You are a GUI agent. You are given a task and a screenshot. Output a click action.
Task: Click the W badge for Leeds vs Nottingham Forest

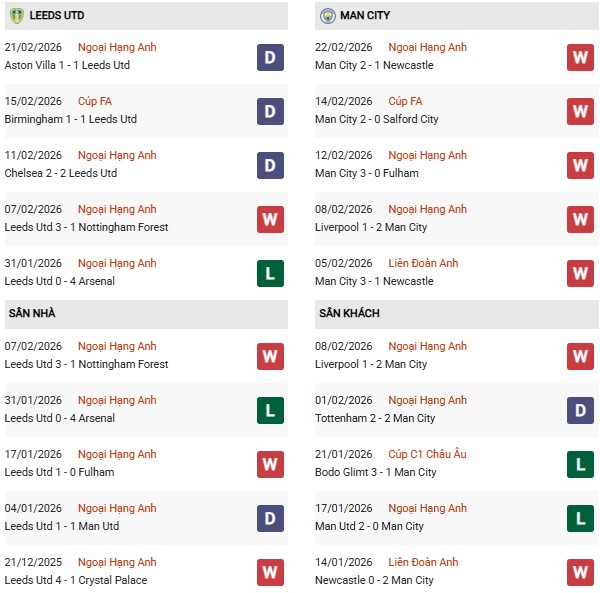[x=270, y=219]
